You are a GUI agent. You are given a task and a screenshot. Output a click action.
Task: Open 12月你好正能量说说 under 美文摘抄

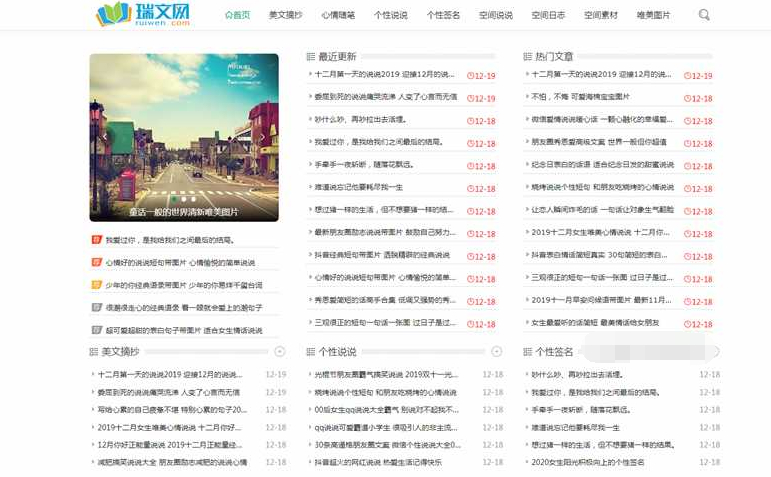click(x=170, y=445)
